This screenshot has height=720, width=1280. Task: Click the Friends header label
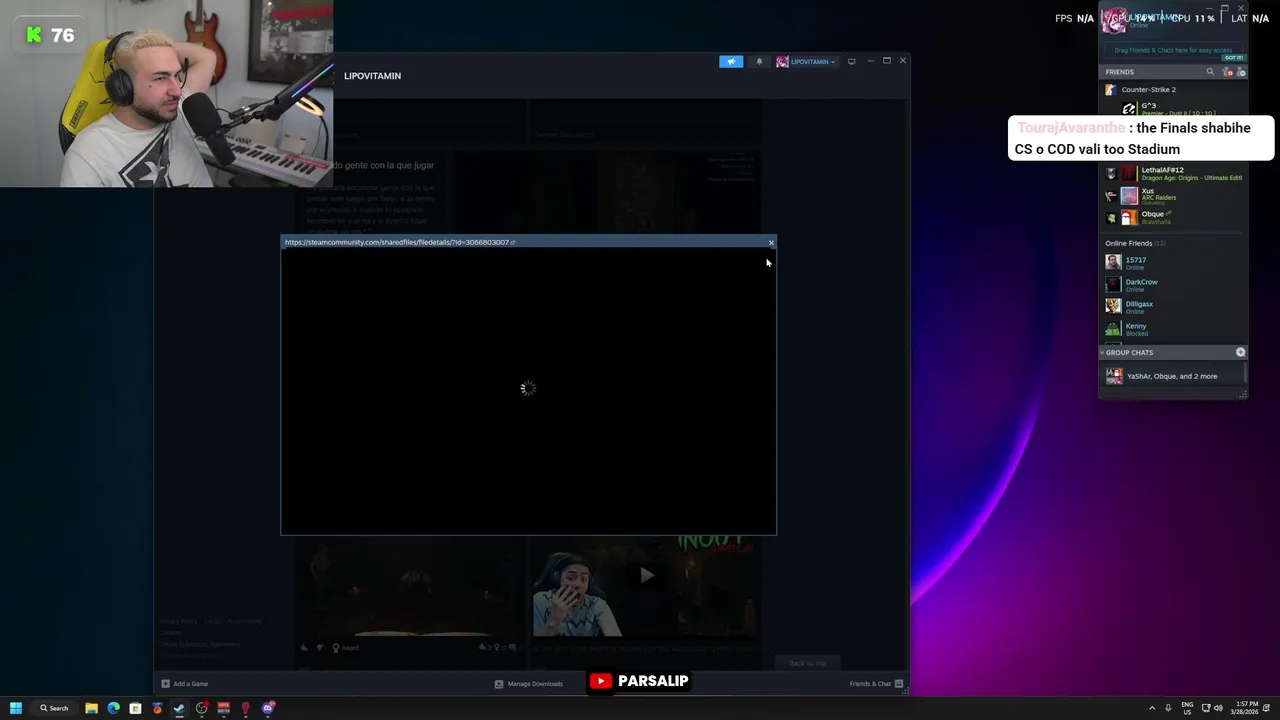click(x=1119, y=72)
